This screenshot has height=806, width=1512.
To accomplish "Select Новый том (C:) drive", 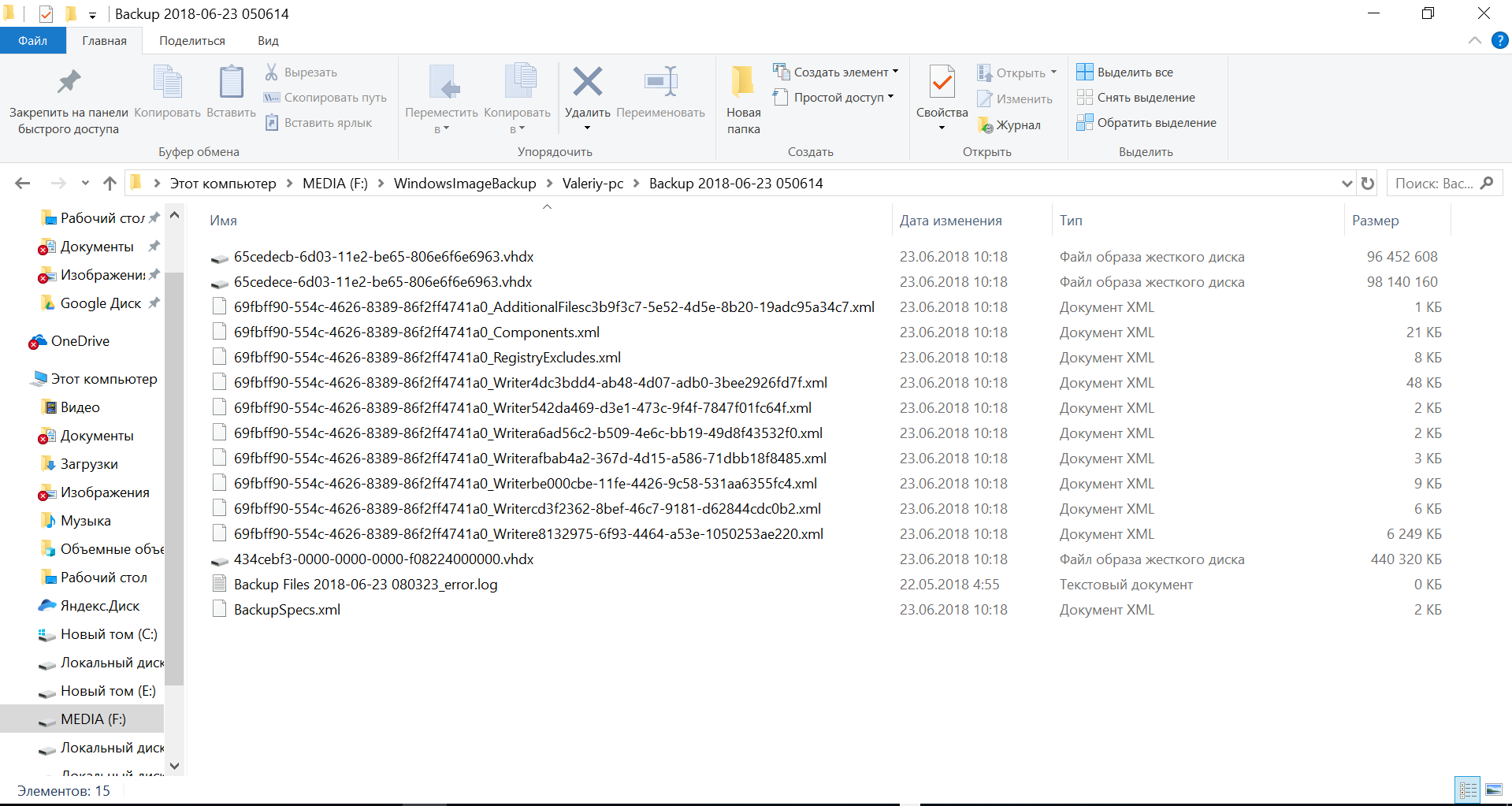I will [x=98, y=634].
